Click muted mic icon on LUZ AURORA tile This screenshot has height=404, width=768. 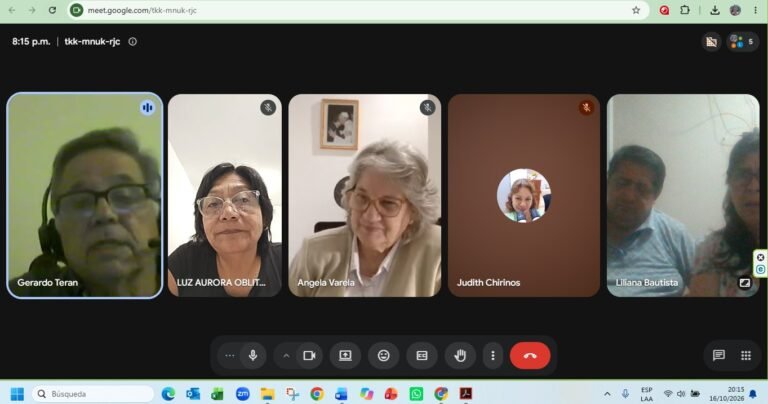click(268, 107)
